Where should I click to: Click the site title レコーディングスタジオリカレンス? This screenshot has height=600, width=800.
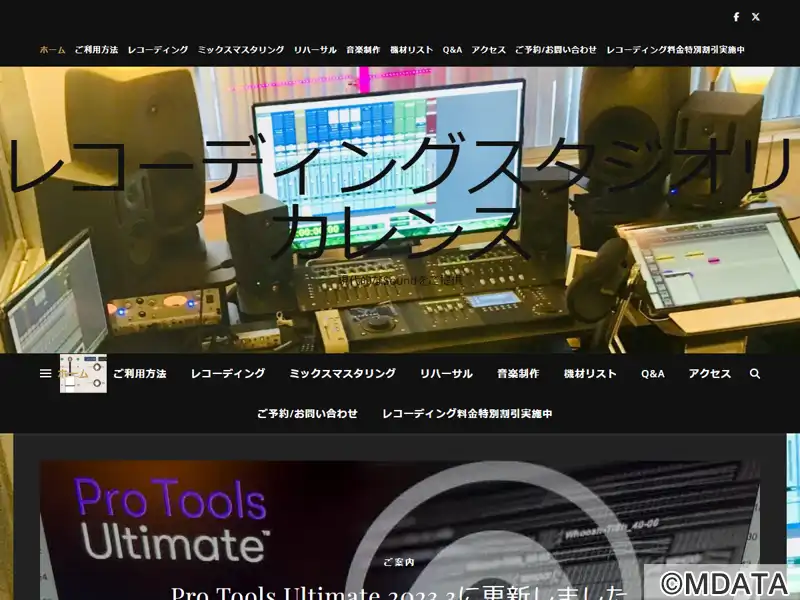(x=400, y=196)
